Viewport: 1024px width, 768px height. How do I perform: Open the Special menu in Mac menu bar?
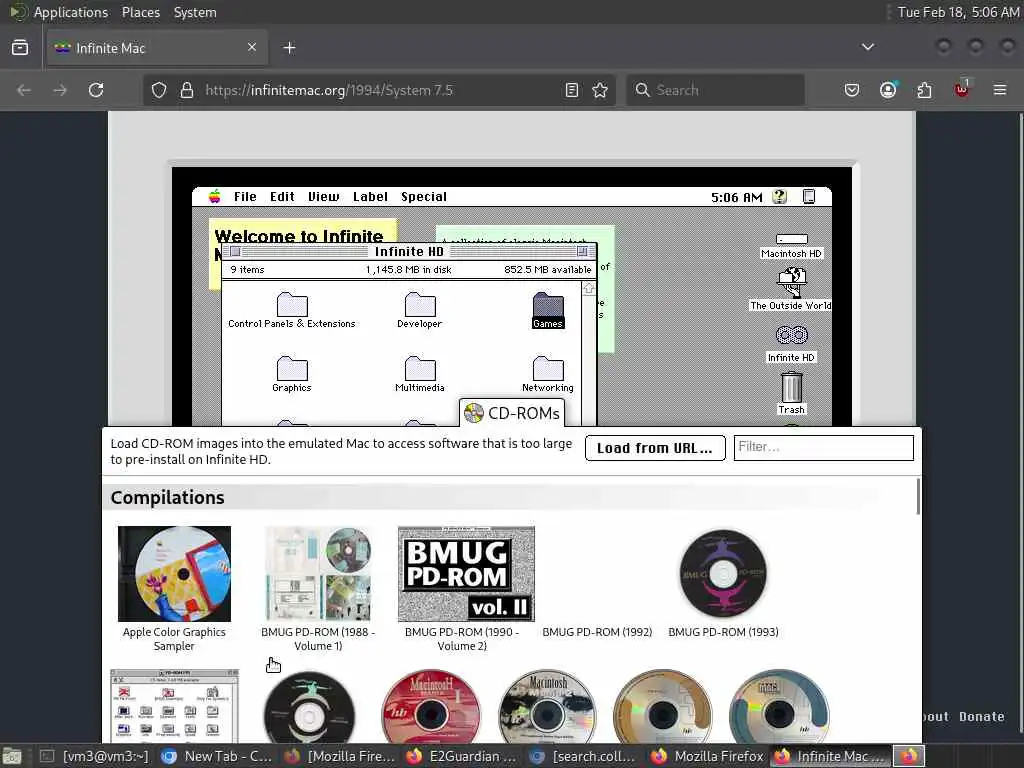coord(424,197)
